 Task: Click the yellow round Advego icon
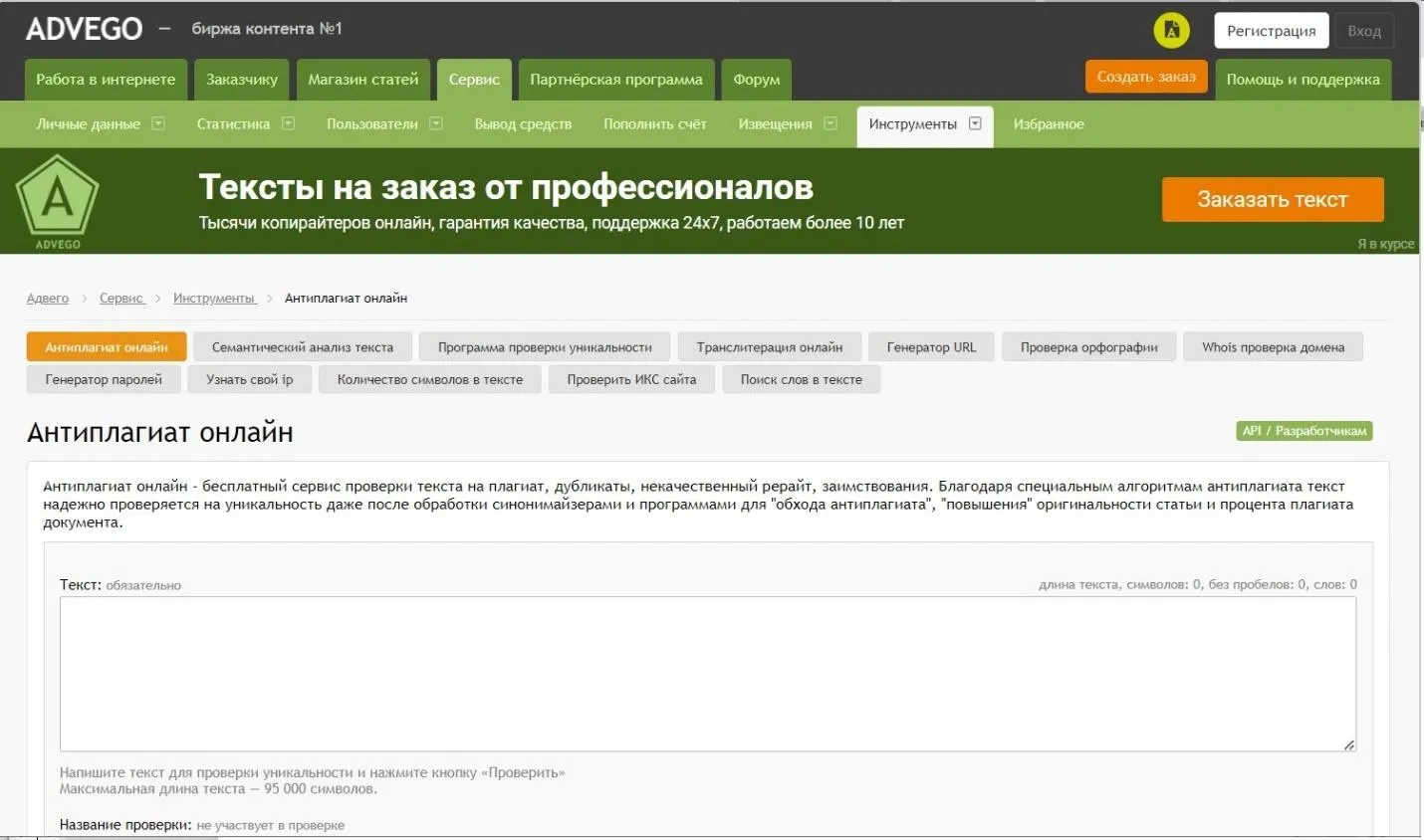(x=1172, y=30)
